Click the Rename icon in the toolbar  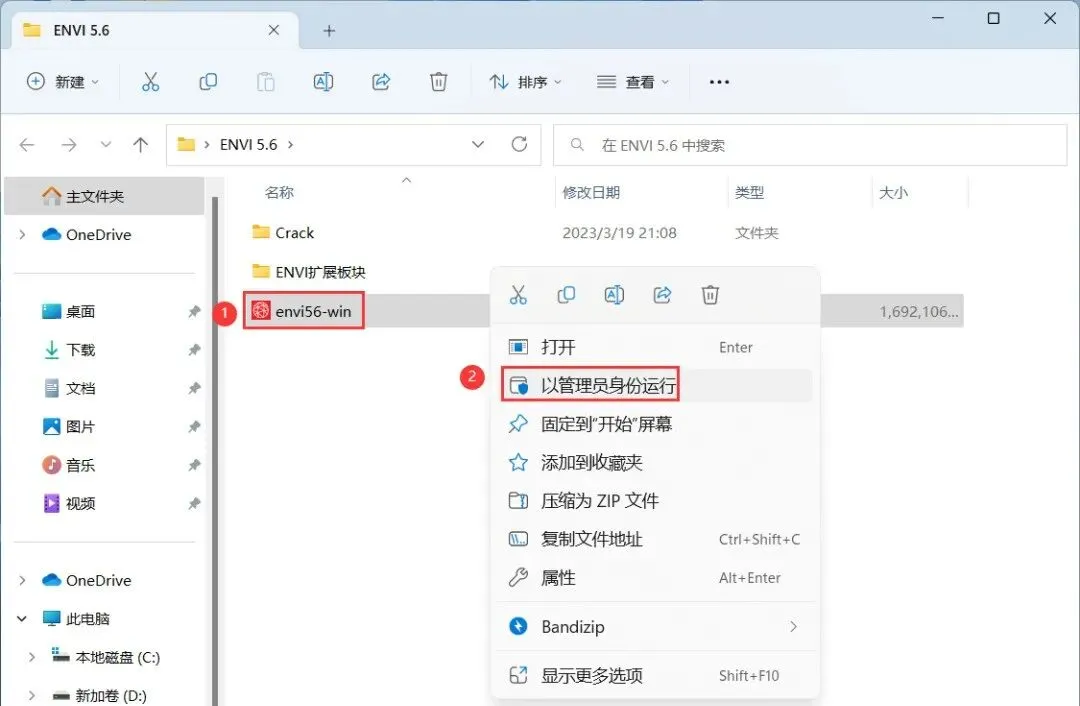click(323, 82)
